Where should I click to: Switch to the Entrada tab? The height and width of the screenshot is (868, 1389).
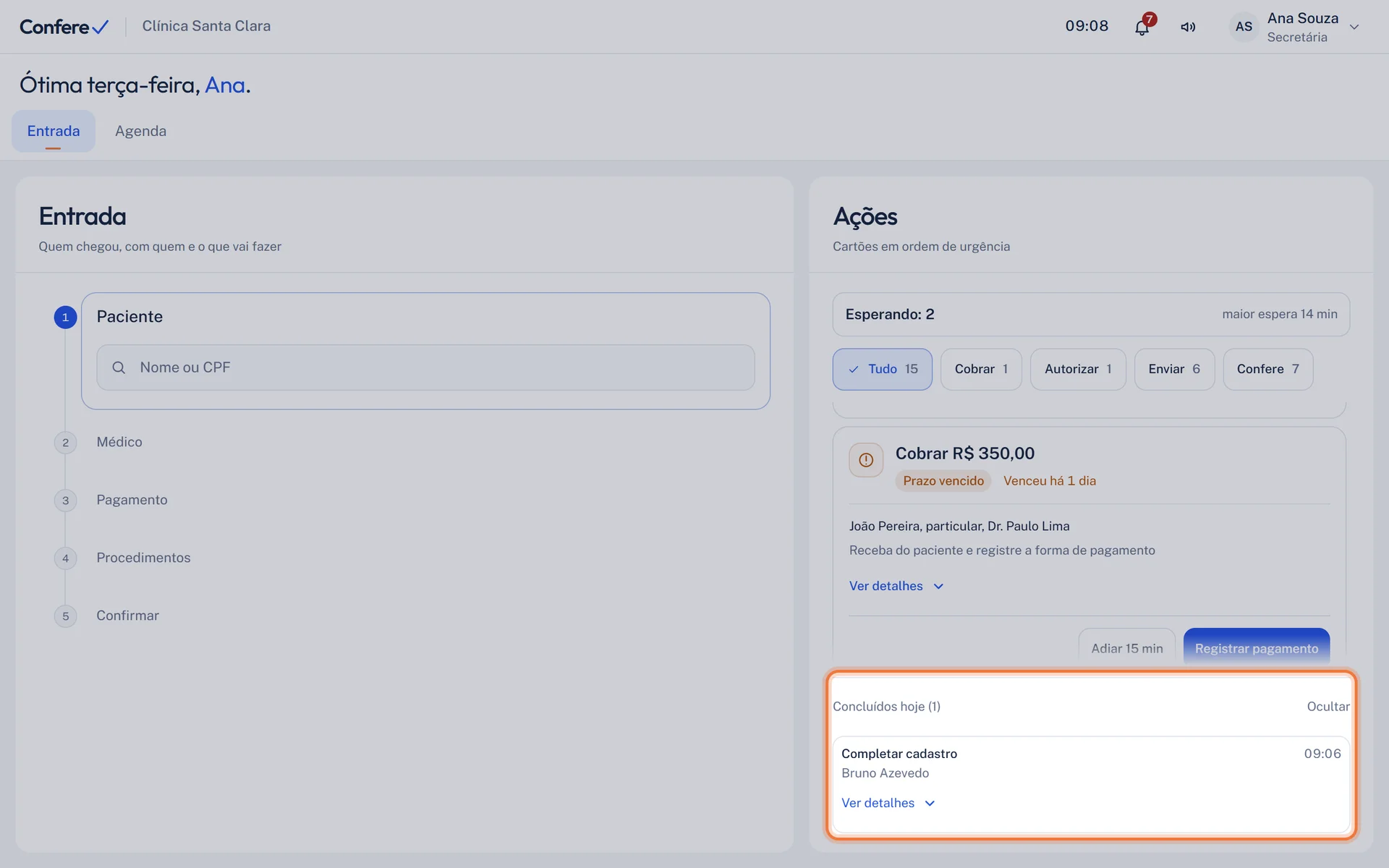point(54,131)
